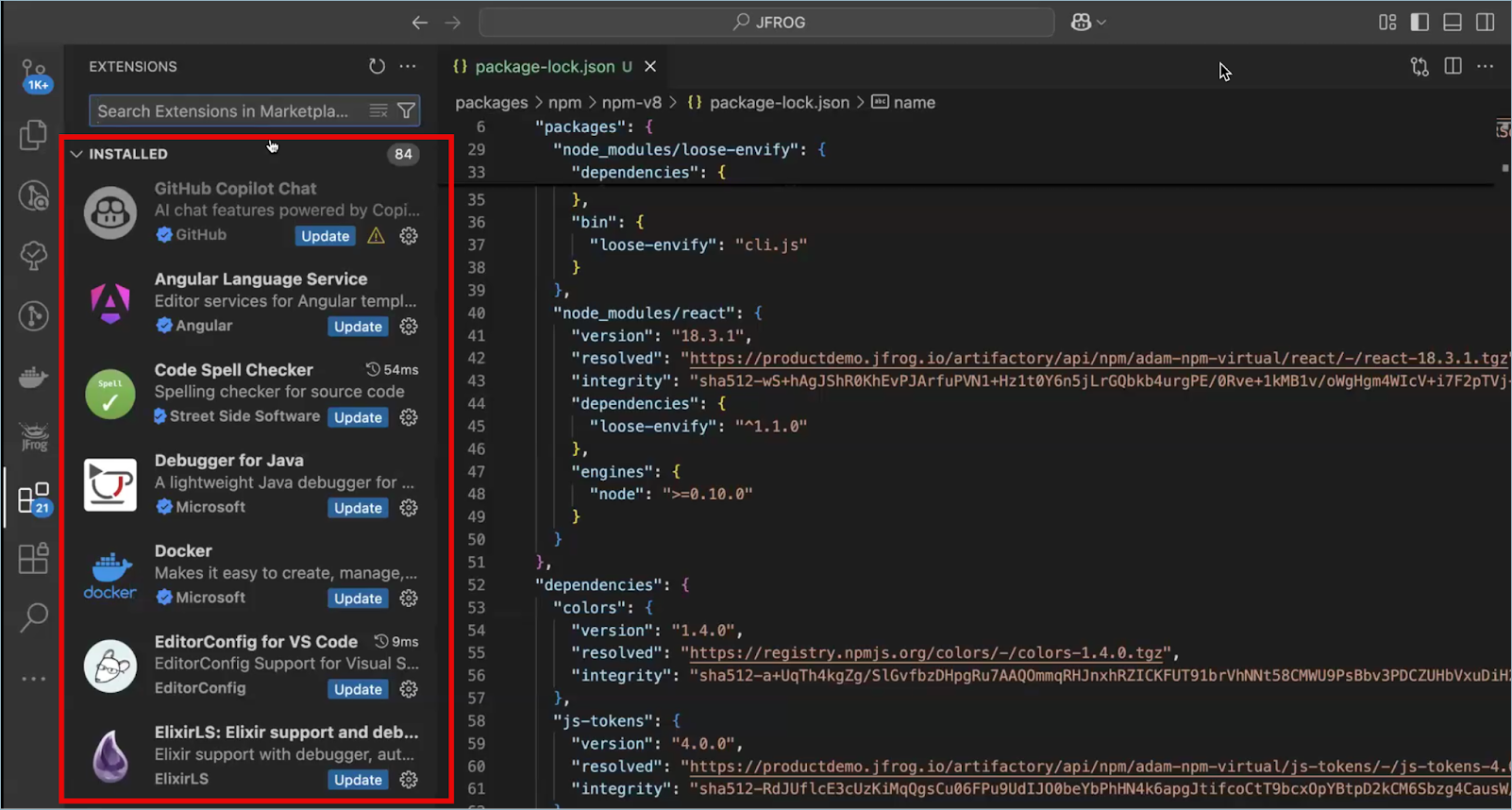Open the Docker whale activity bar view
This screenshot has width=1512, height=810.
34,378
